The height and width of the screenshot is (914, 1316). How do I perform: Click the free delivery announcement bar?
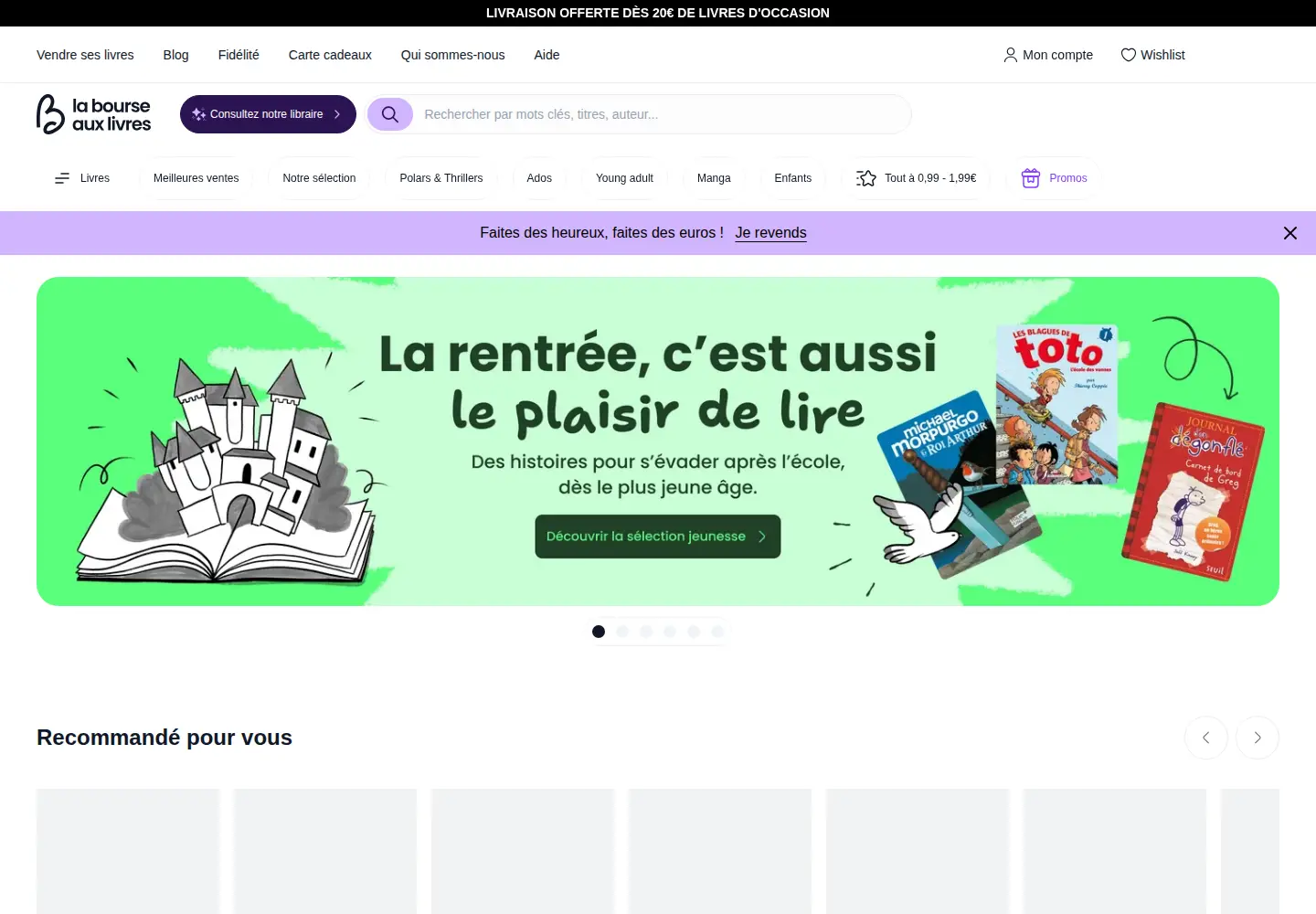pos(658,13)
